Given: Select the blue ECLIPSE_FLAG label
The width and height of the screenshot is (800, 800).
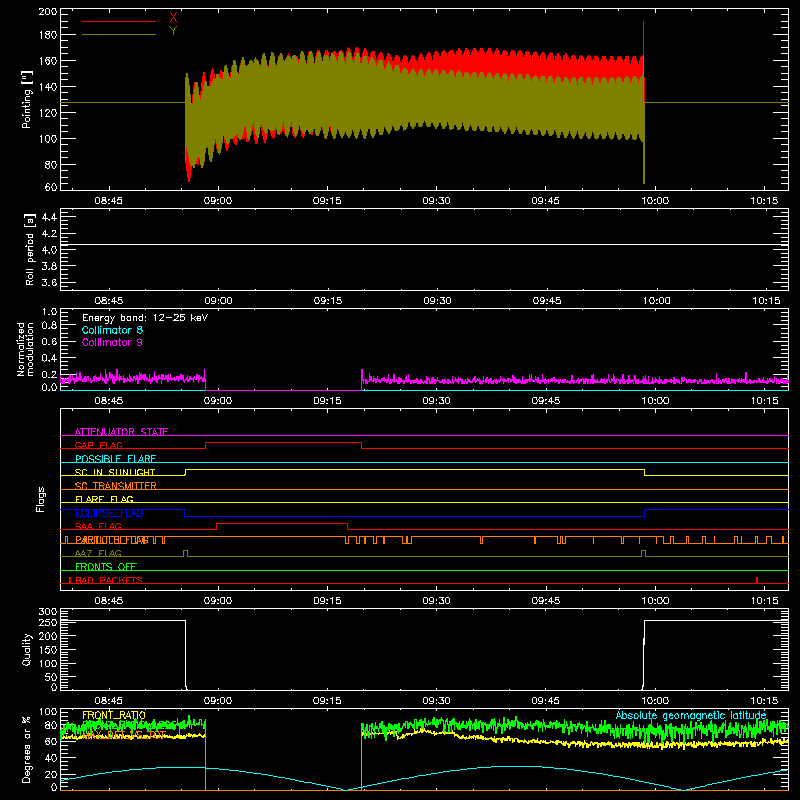Looking at the screenshot, I should [x=109, y=513].
